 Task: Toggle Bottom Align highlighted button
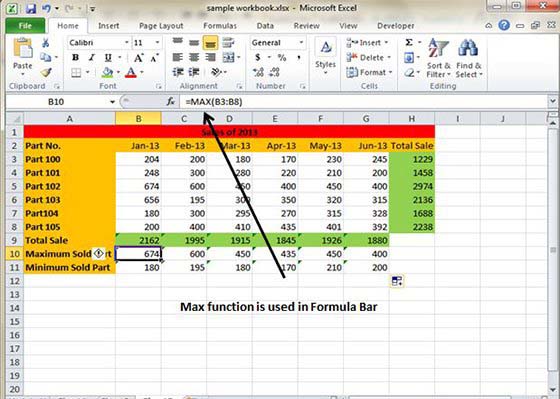tap(210, 43)
